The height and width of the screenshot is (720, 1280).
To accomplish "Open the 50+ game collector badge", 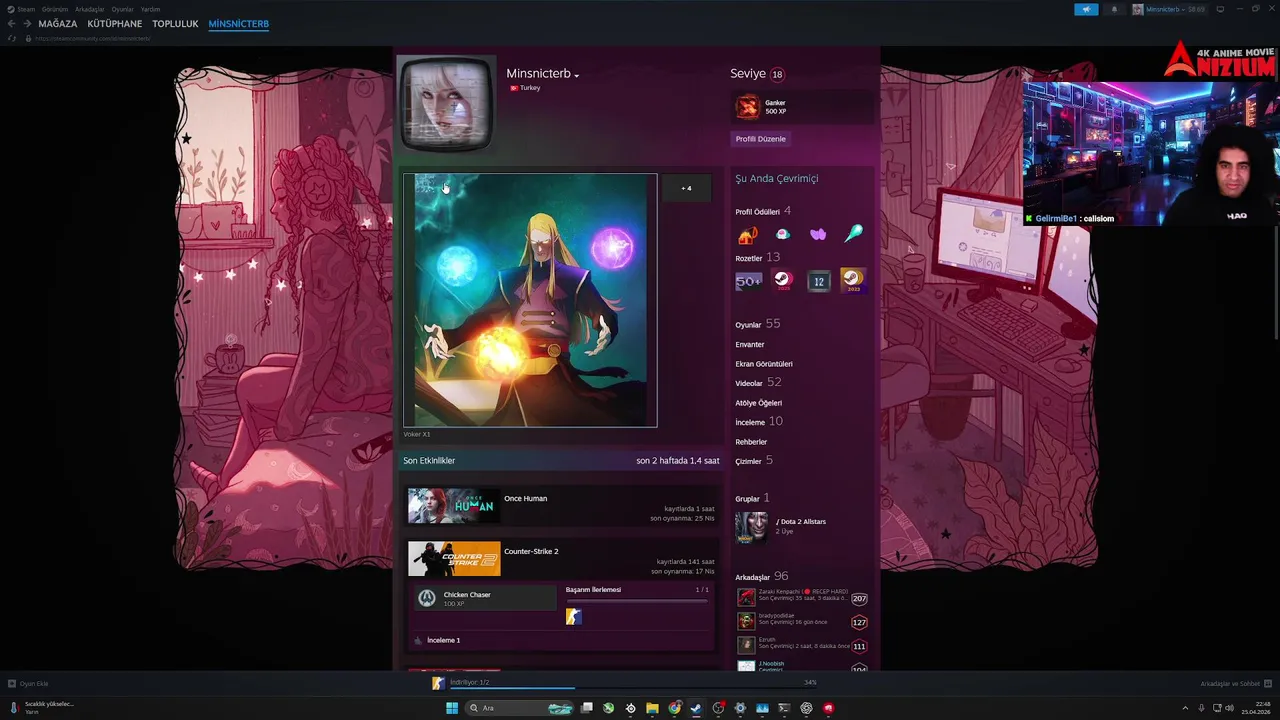I will 748,282.
